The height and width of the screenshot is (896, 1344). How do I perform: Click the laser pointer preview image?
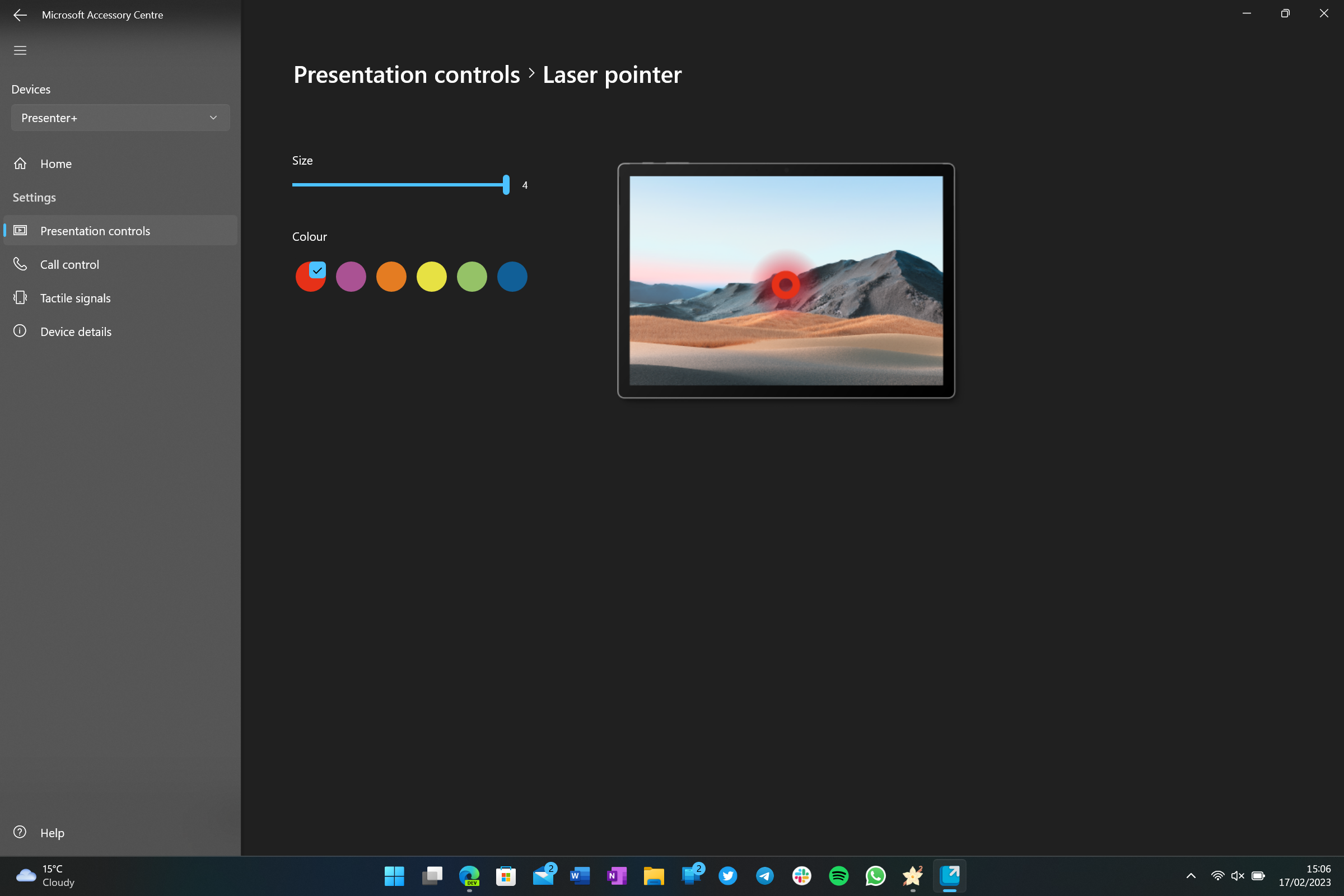[x=786, y=281]
